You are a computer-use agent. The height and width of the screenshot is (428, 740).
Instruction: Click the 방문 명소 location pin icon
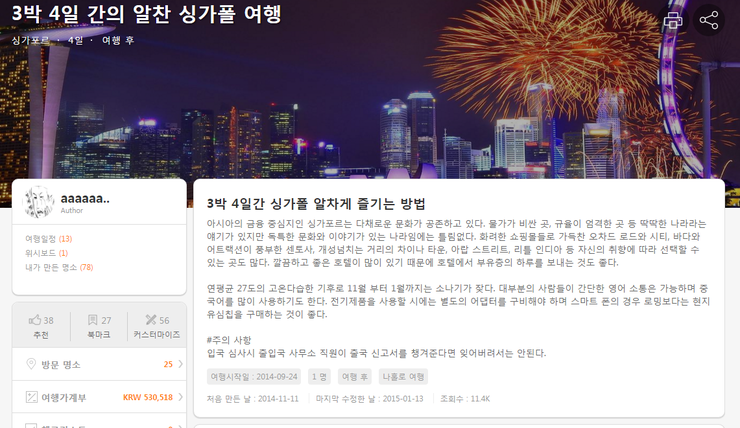pyautogui.click(x=31, y=364)
